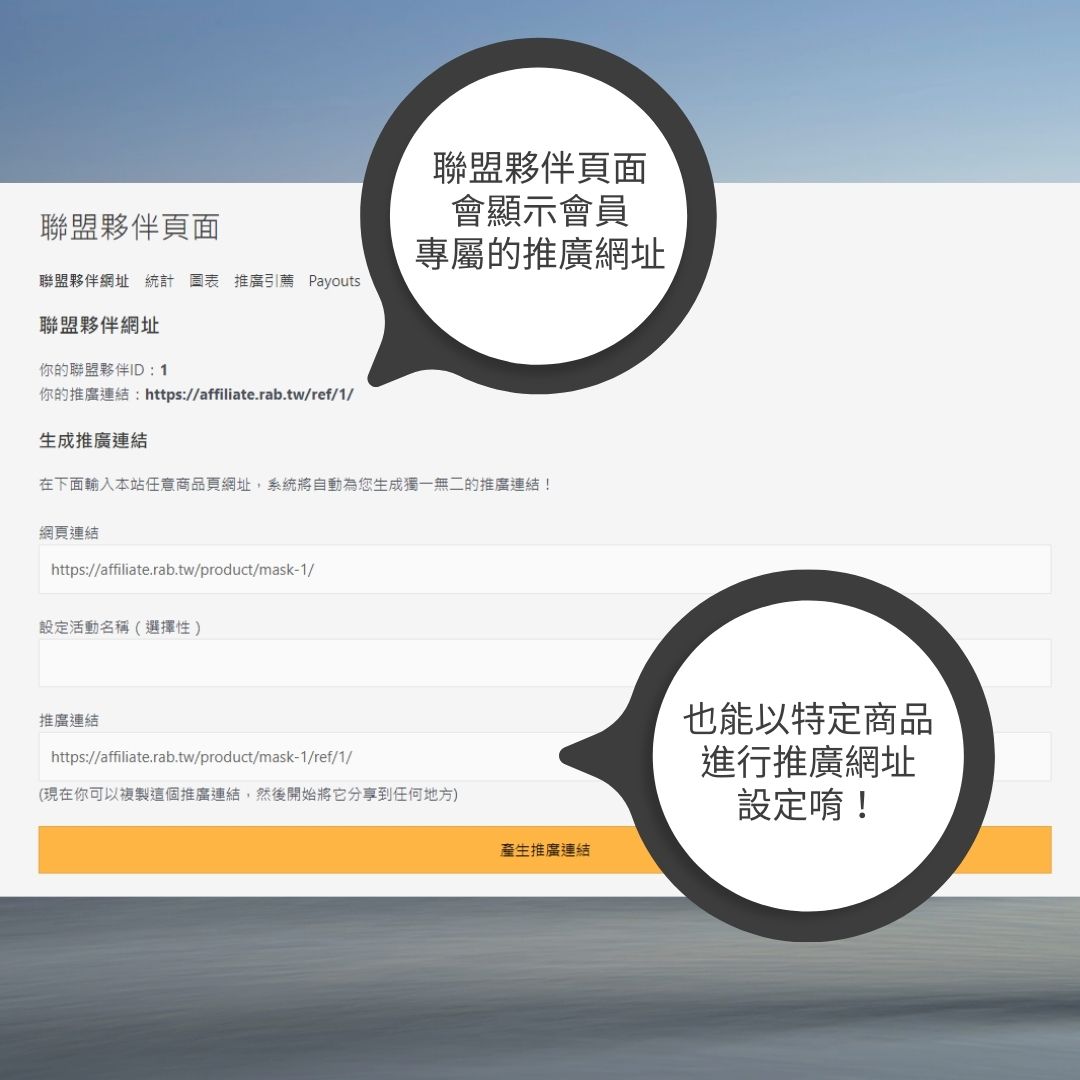Click the 網頁連結 field label
This screenshot has height=1080, width=1080.
coord(69,533)
